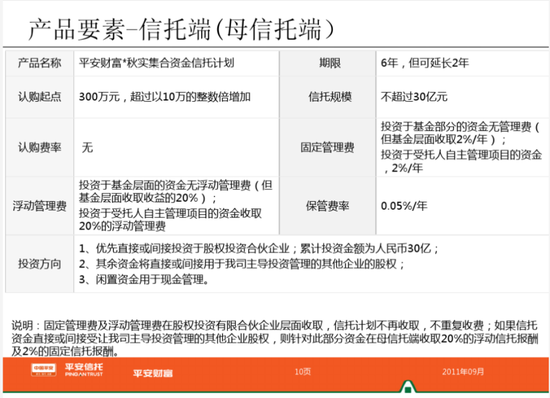Click the 10页 page number in the footer
This screenshot has width=550, height=398.
click(x=303, y=372)
